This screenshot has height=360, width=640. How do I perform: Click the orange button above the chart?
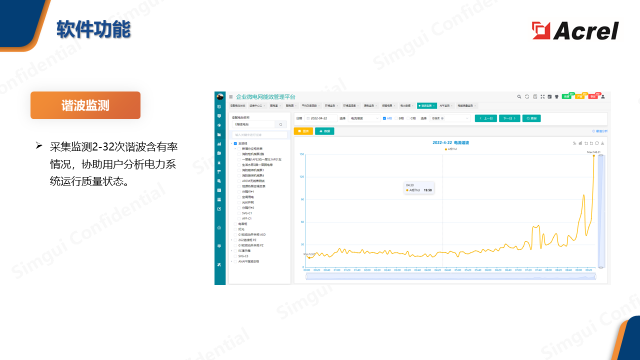coord(303,131)
